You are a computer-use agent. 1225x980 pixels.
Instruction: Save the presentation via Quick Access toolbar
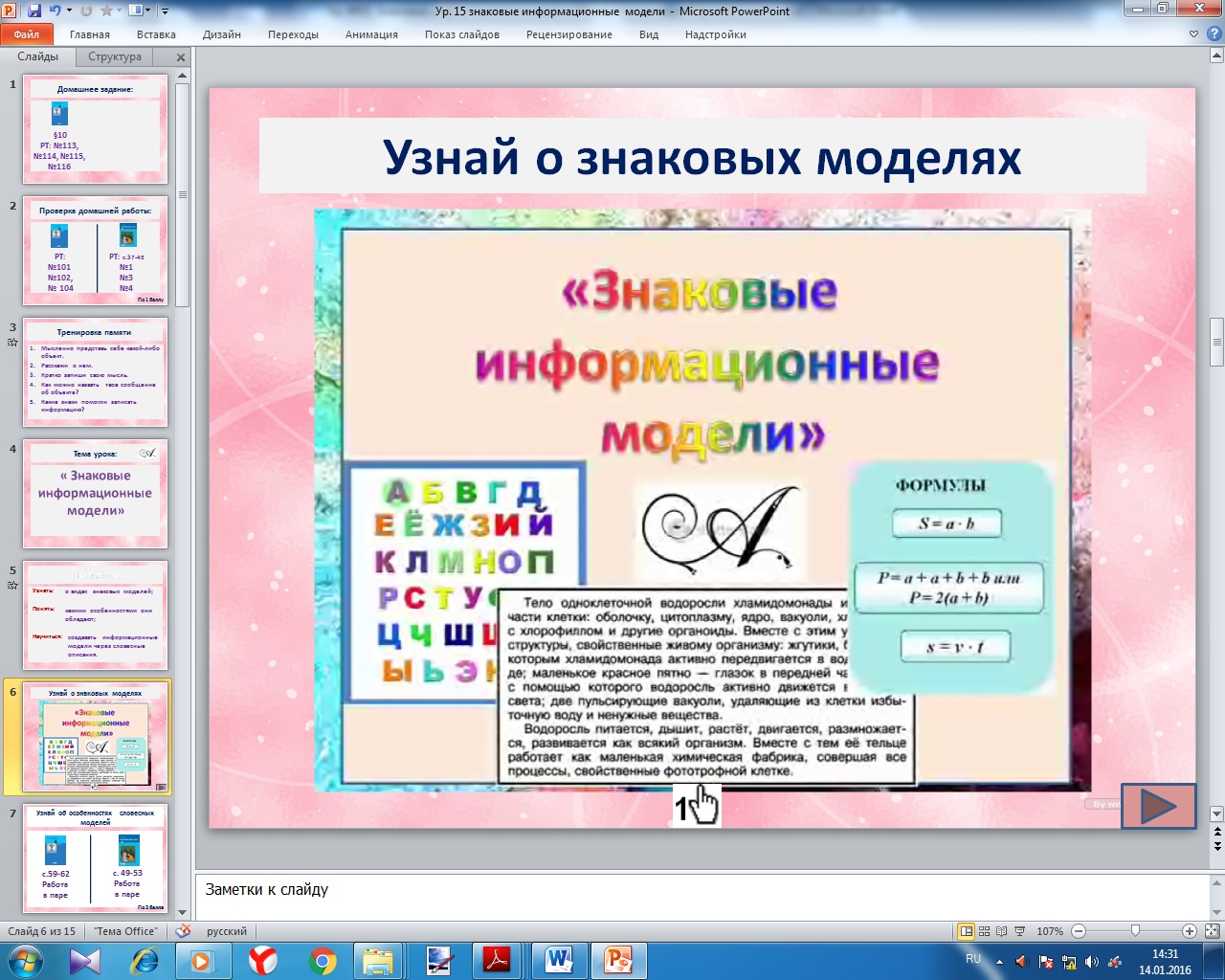(34, 11)
